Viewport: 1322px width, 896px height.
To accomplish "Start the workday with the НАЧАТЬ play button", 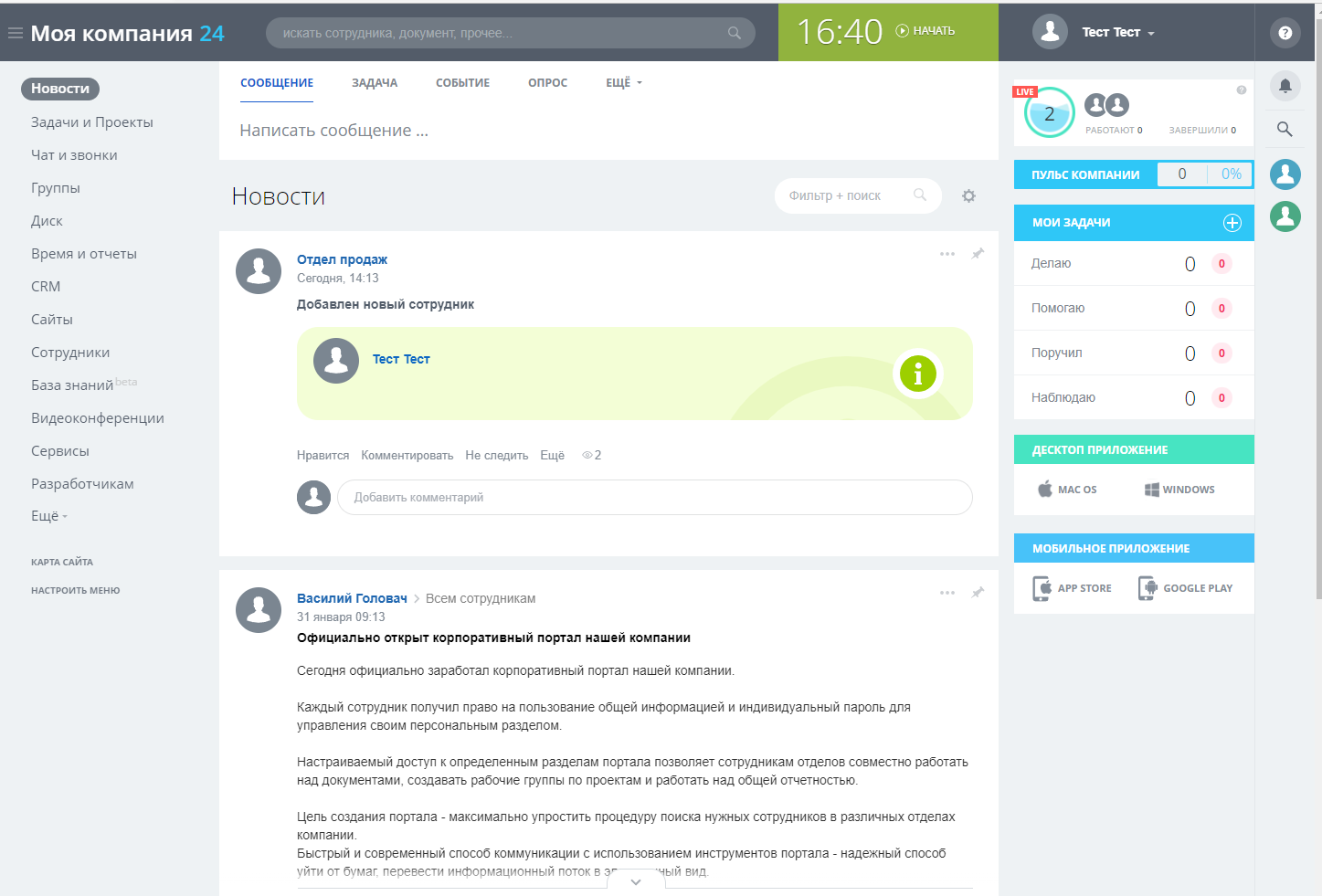I will [925, 31].
